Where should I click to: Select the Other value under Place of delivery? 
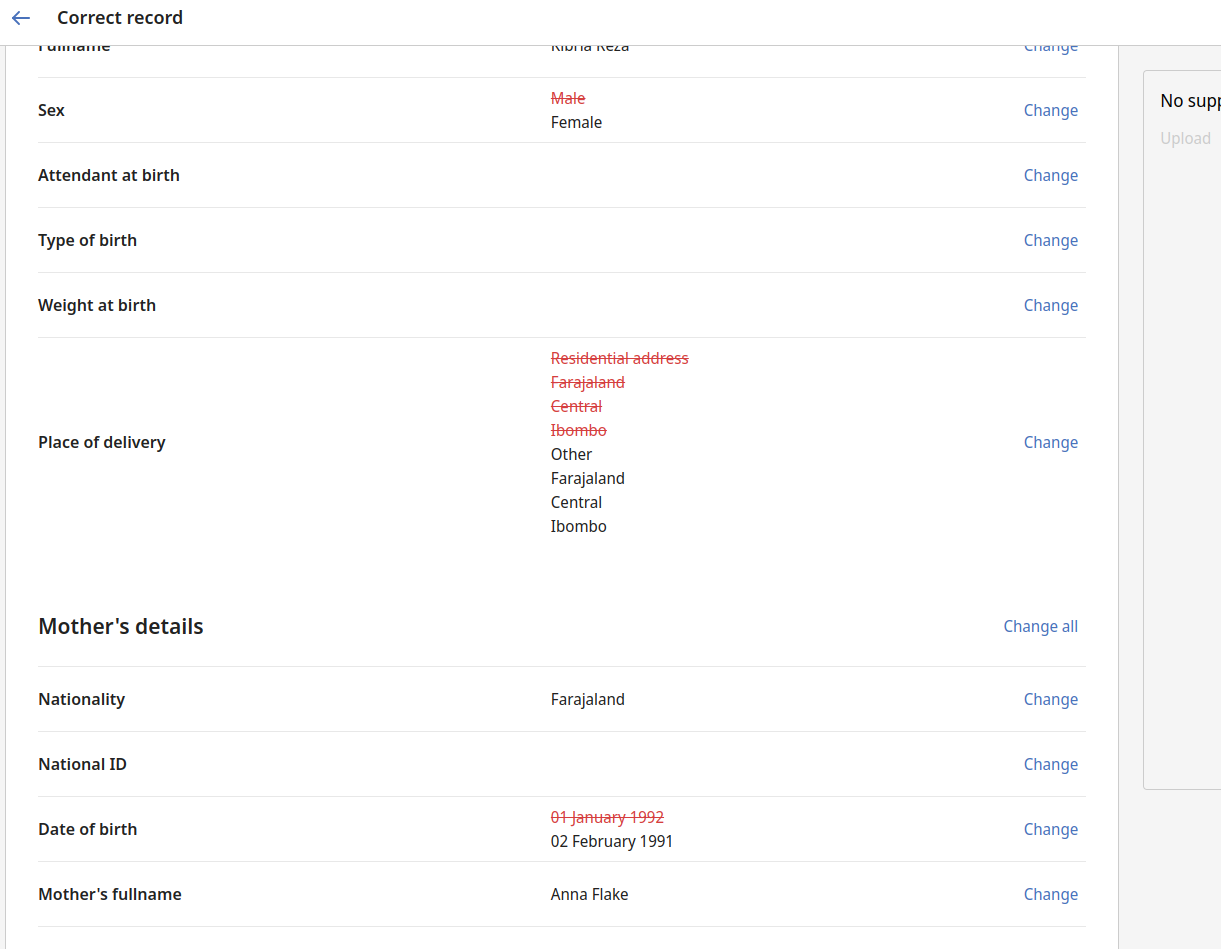(x=571, y=454)
